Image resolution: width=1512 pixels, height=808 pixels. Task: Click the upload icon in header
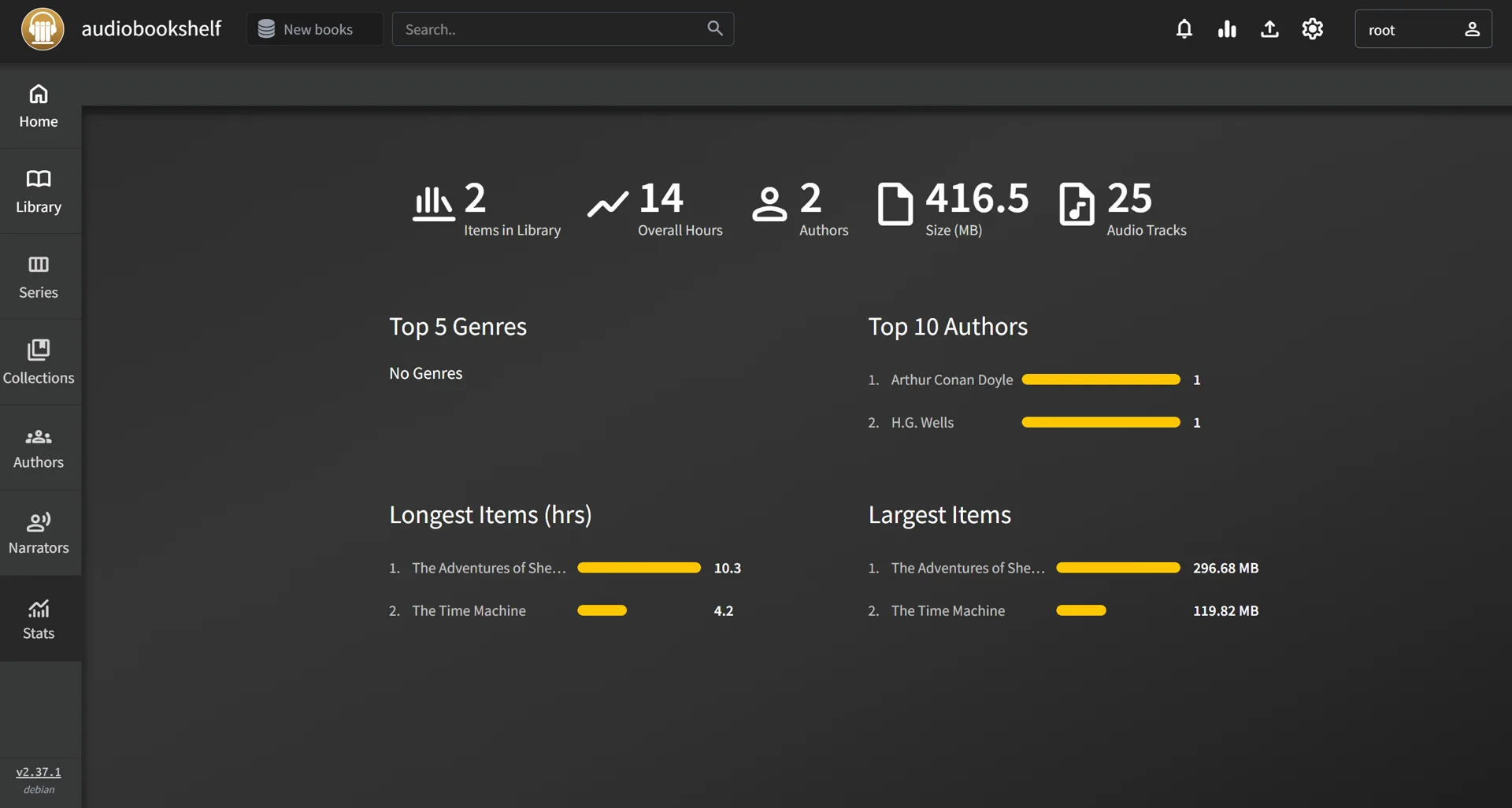pos(1269,29)
